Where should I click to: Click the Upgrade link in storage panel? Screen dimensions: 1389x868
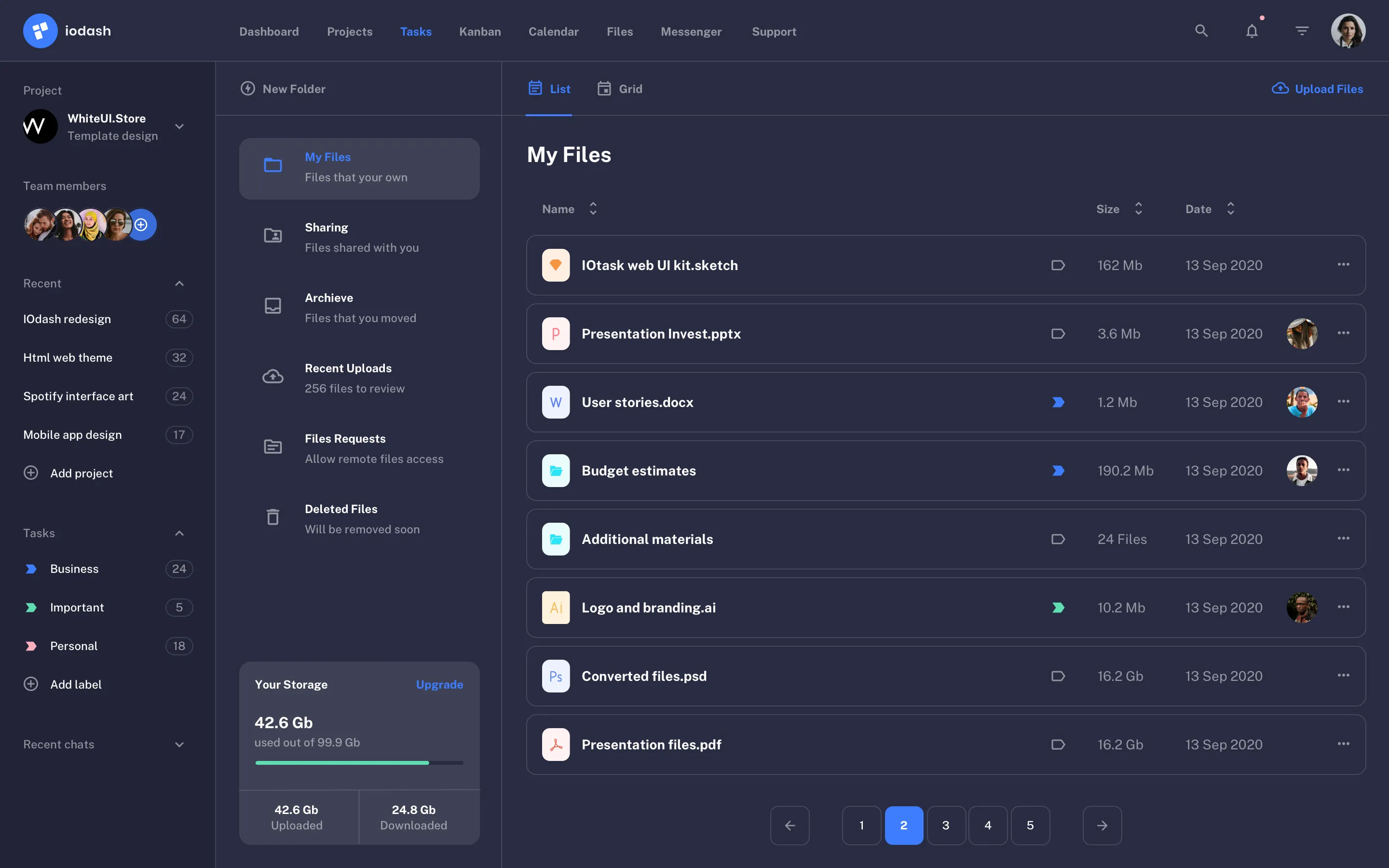tap(439, 684)
